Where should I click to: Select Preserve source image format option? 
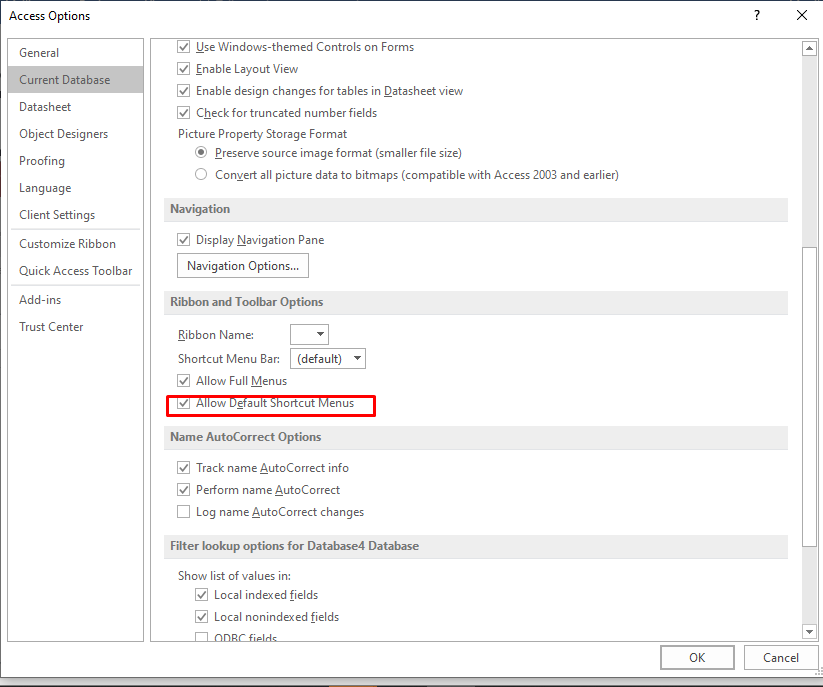pos(201,153)
